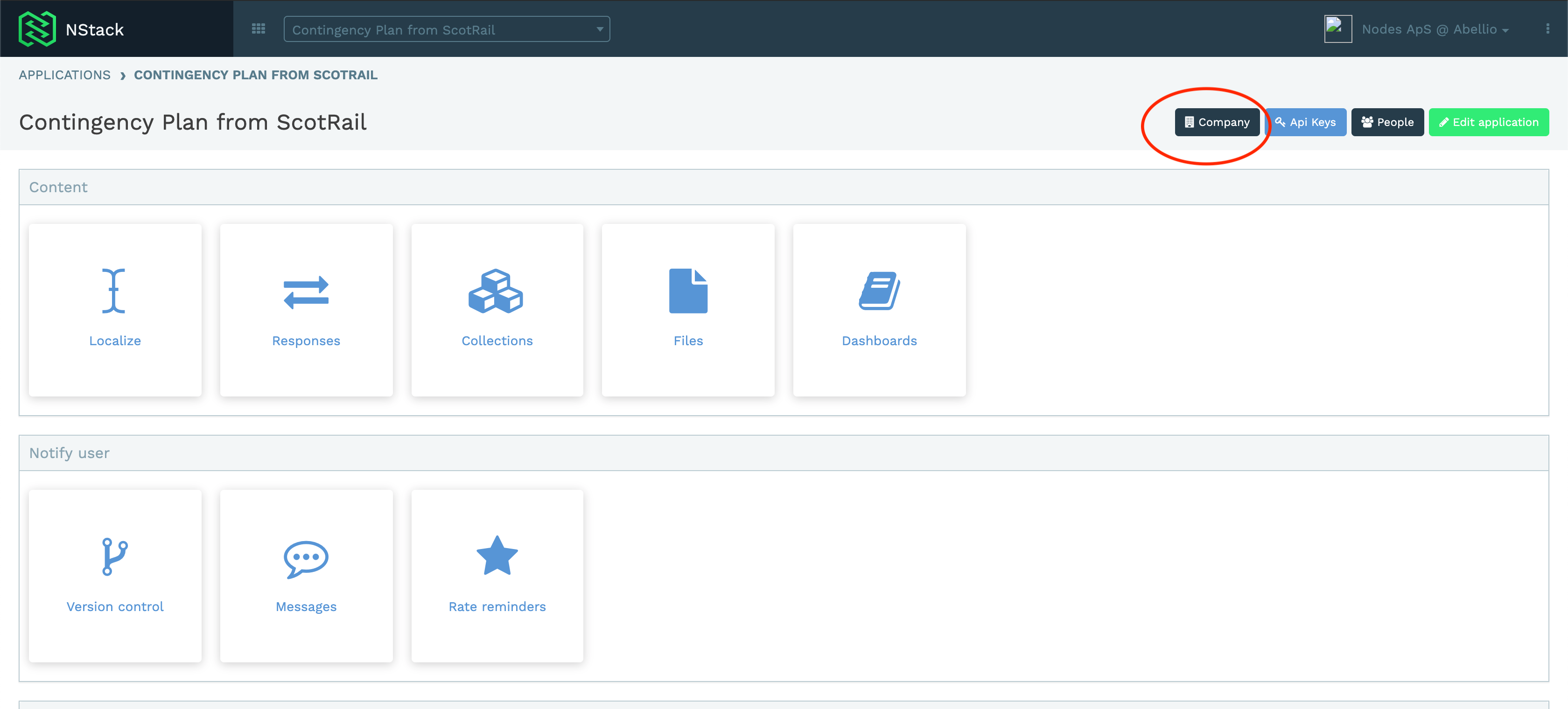Click the Files document icon
Image resolution: width=1568 pixels, height=709 pixels.
[688, 291]
